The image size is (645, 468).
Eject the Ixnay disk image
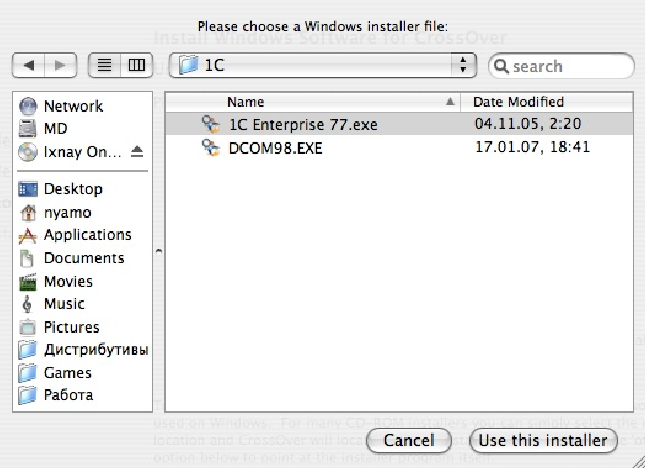click(137, 152)
